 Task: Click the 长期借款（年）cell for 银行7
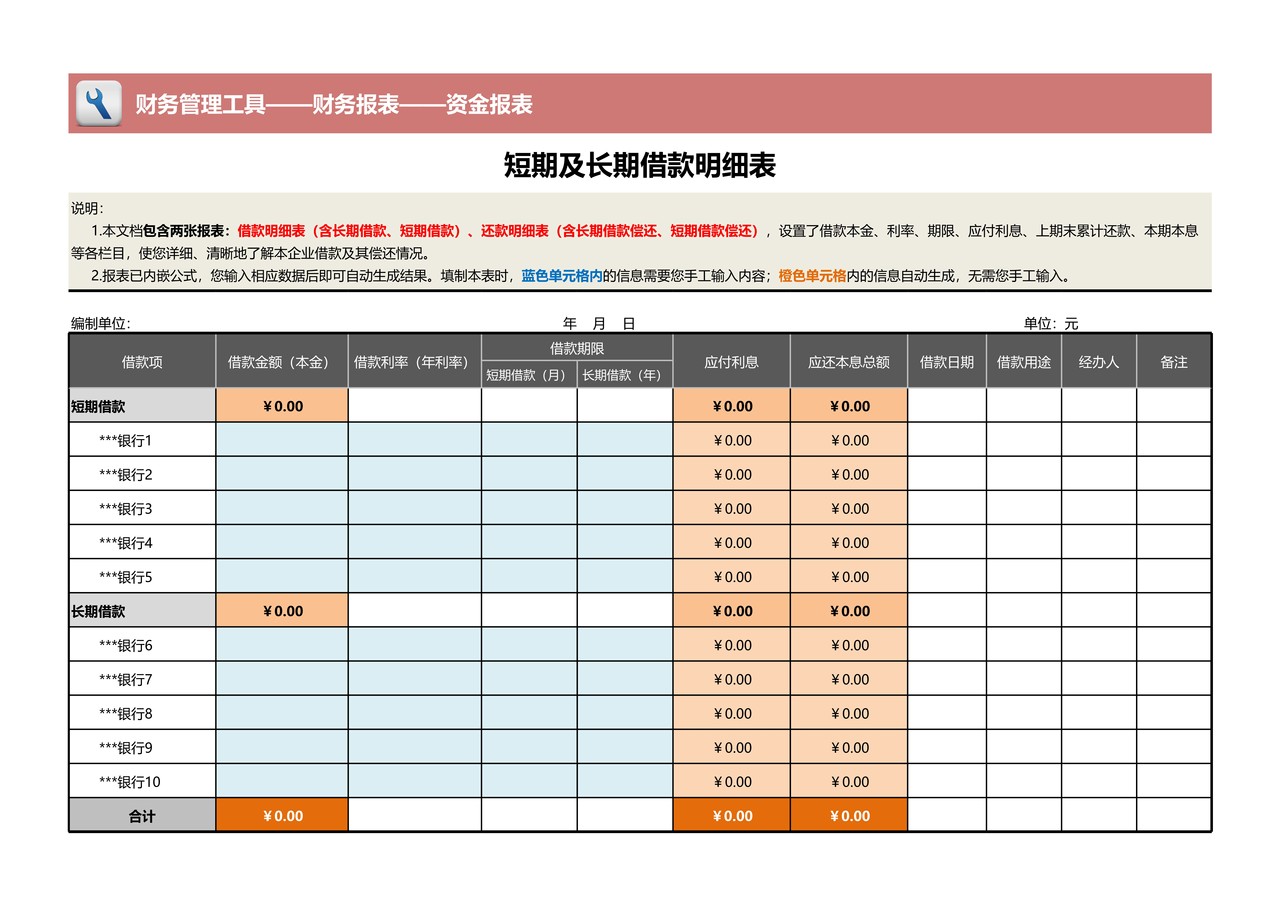point(624,679)
